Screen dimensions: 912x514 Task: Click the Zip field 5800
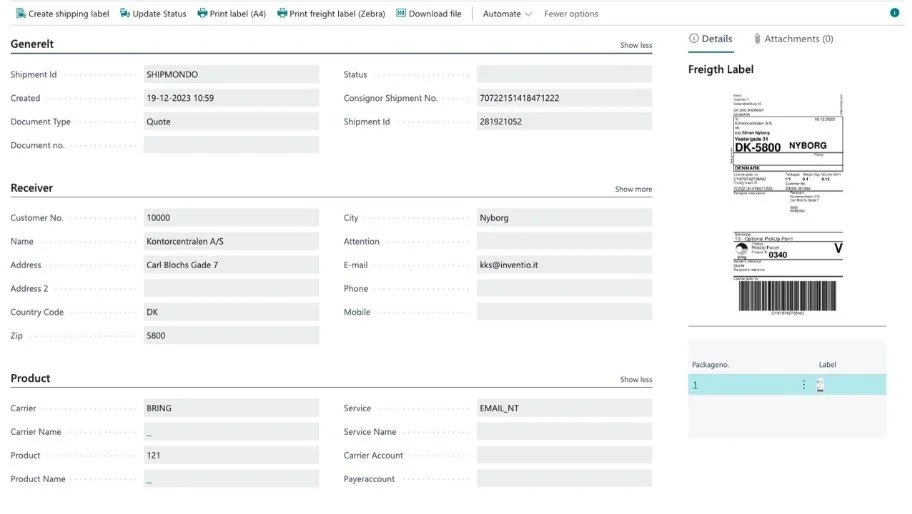click(231, 335)
